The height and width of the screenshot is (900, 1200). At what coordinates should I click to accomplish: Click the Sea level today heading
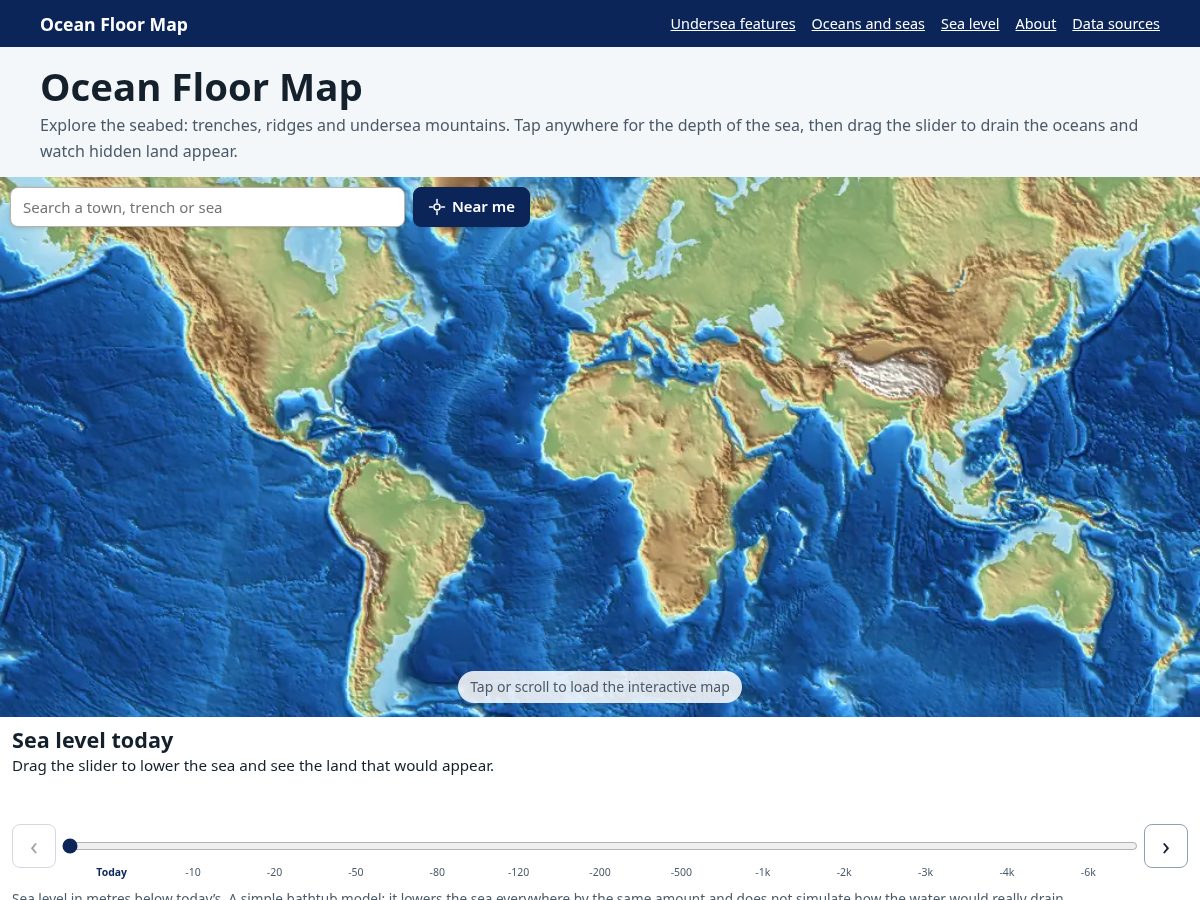click(93, 740)
